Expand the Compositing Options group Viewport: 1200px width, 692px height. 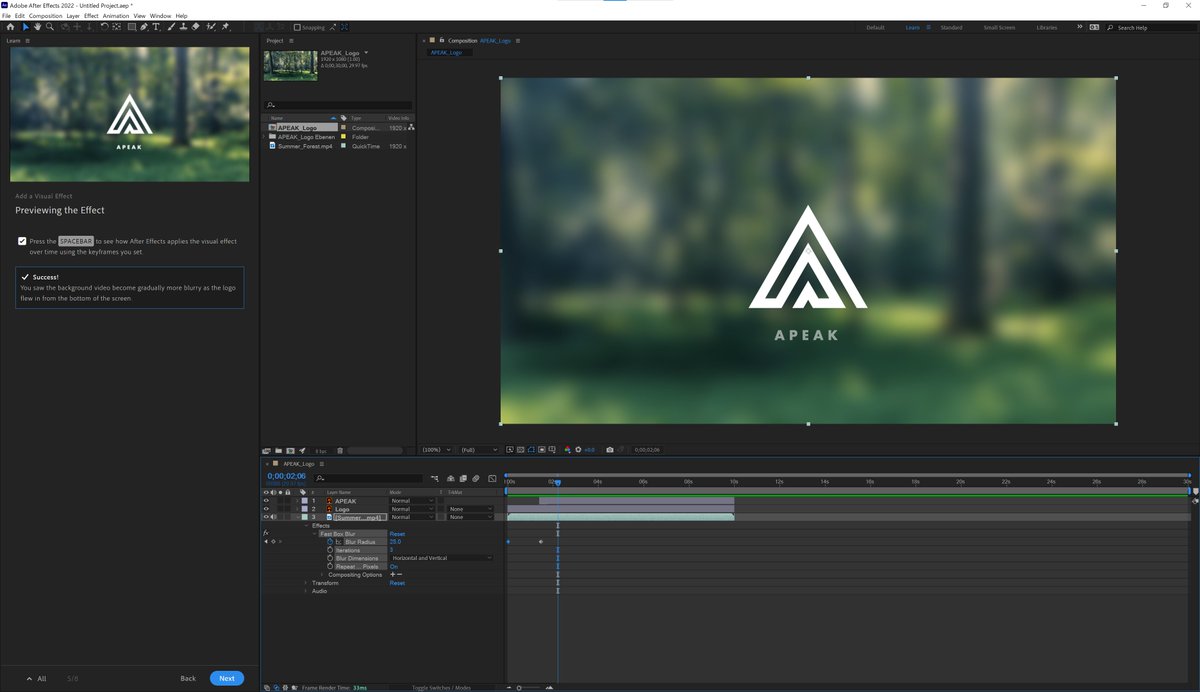pyautogui.click(x=322, y=575)
